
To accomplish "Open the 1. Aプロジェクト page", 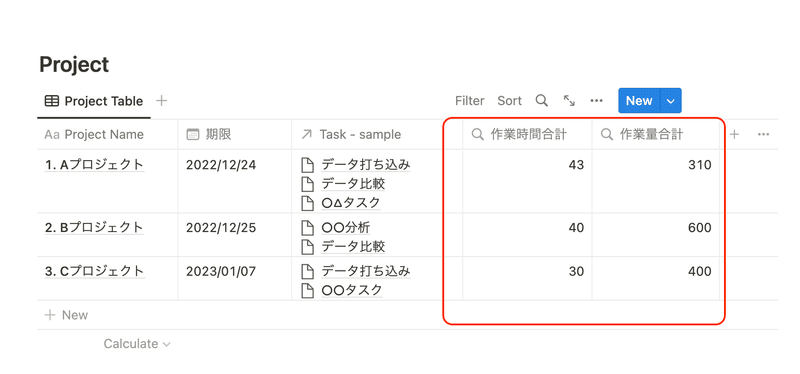I will click(94, 165).
